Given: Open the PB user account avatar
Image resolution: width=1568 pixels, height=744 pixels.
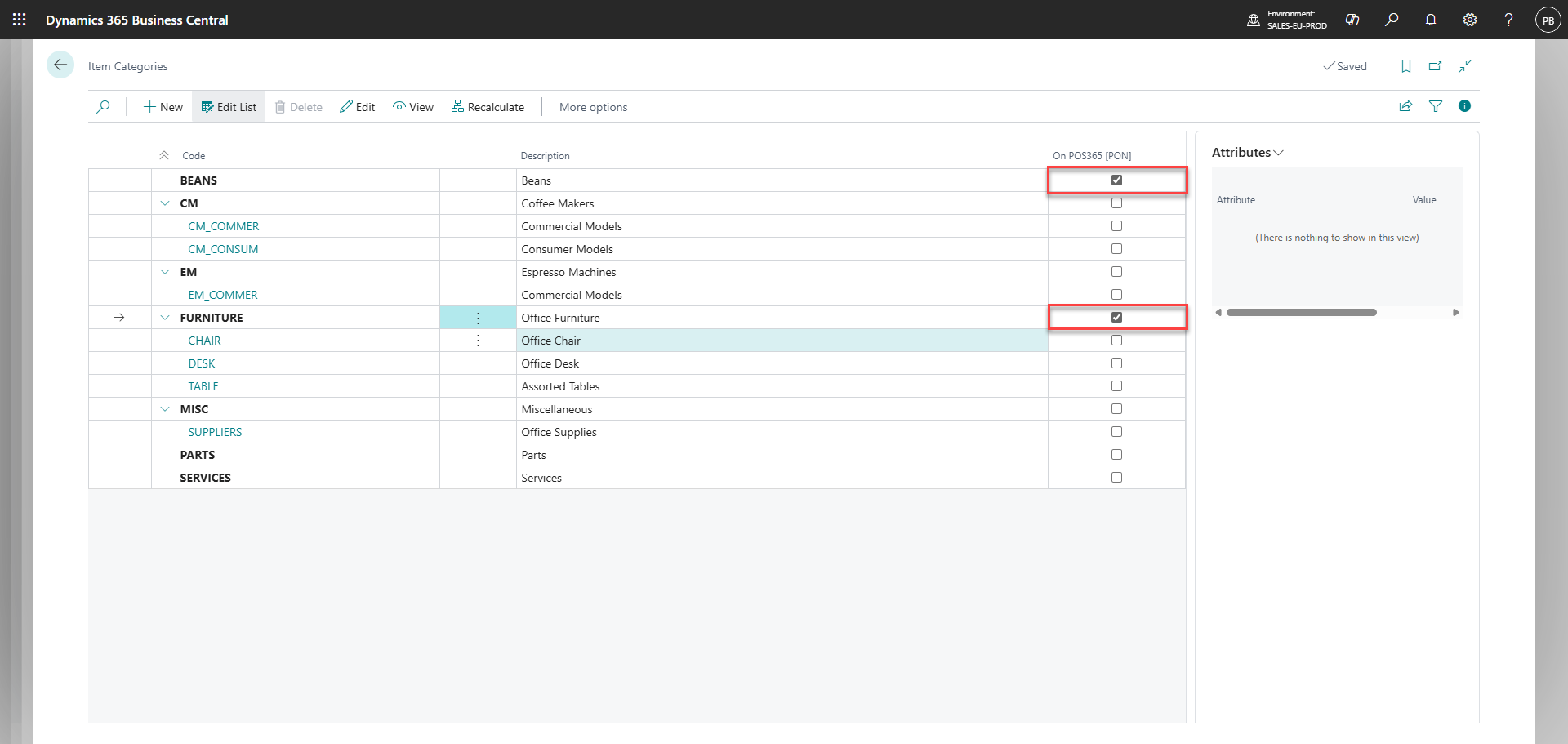Looking at the screenshot, I should [1548, 20].
